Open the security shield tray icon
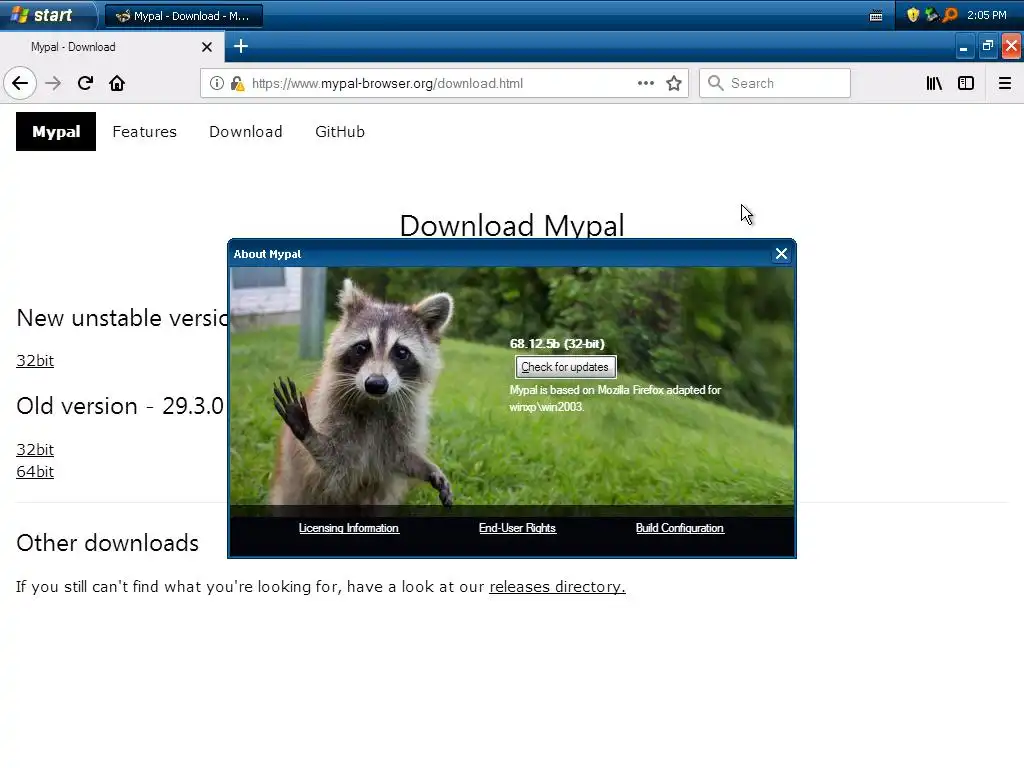 tap(912, 15)
